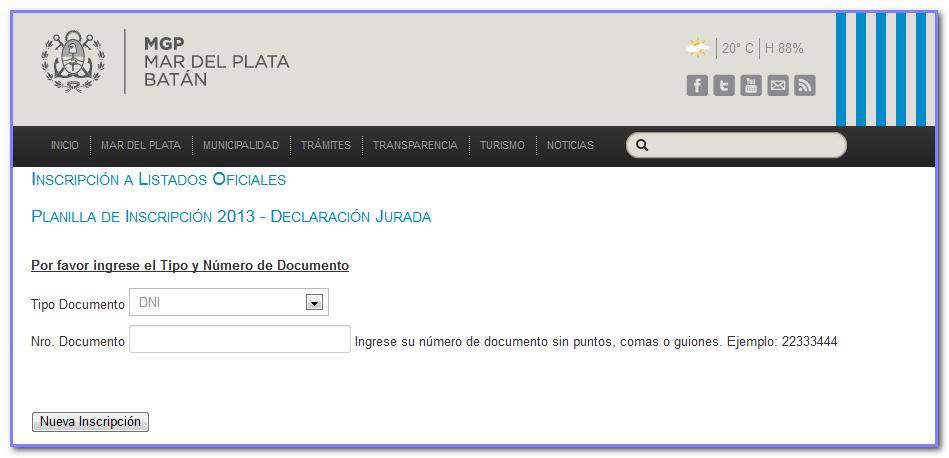Click the magnifying glass search icon

coord(642,146)
